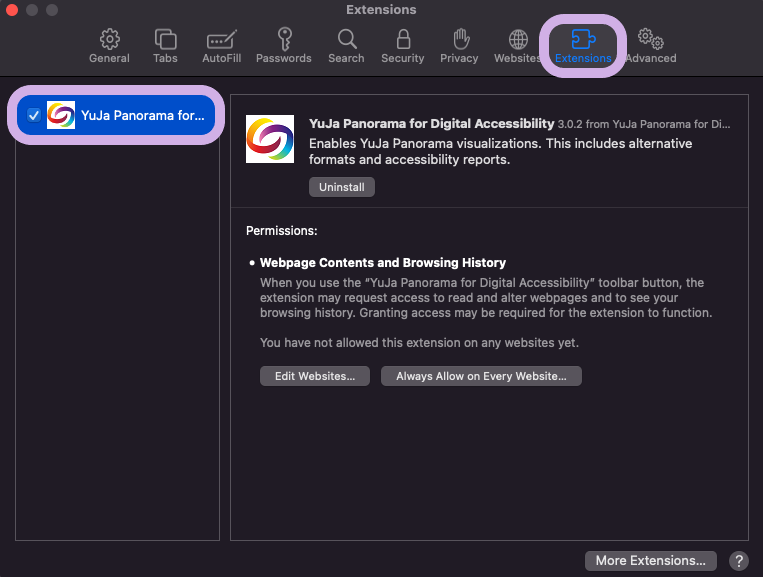Open the Websites preferences pane
This screenshot has height=577, width=763.
[517, 46]
